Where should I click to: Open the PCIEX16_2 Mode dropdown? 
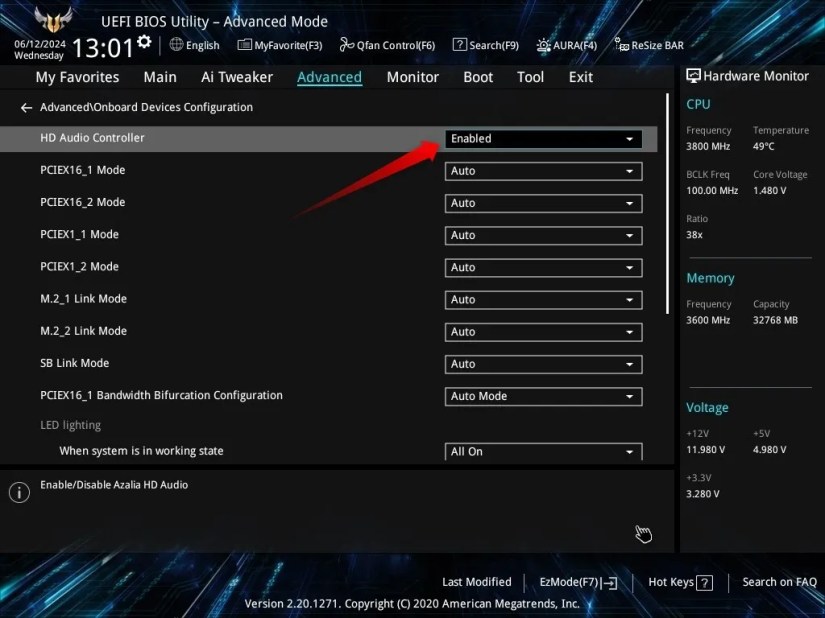pyautogui.click(x=544, y=204)
